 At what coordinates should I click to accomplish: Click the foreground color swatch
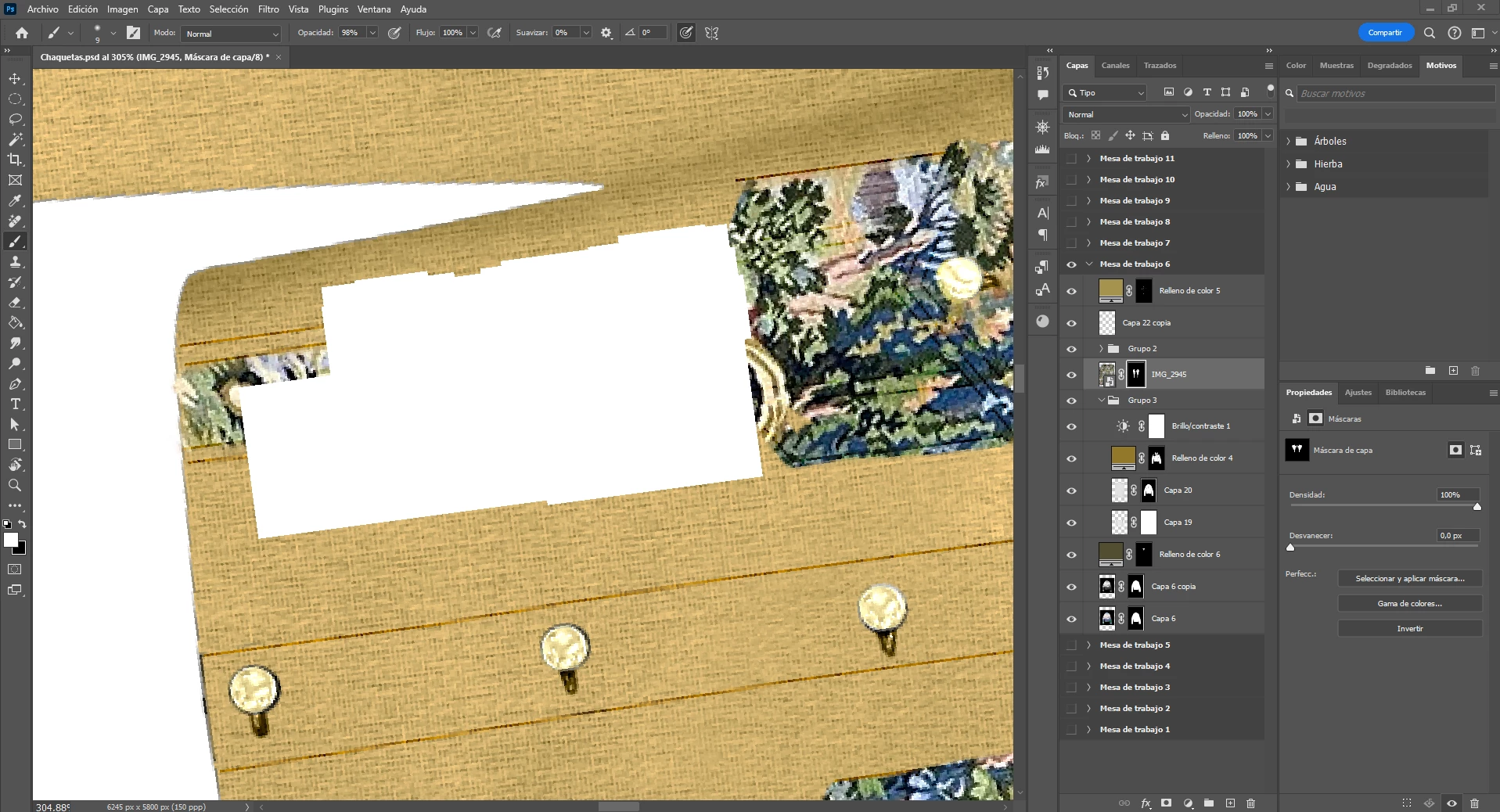11,540
